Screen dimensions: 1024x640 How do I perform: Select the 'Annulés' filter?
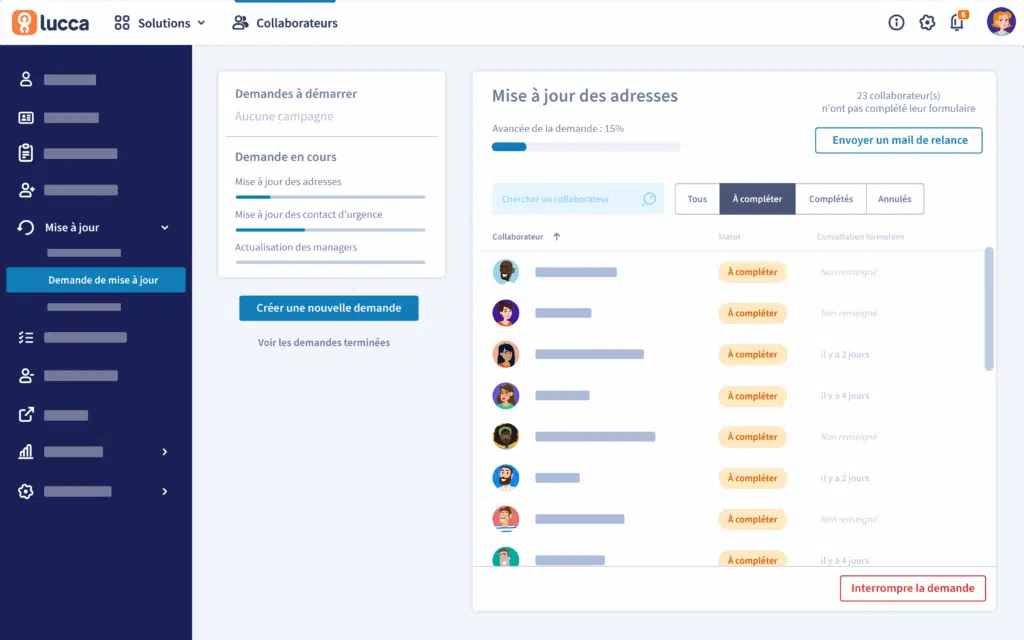[x=894, y=199]
